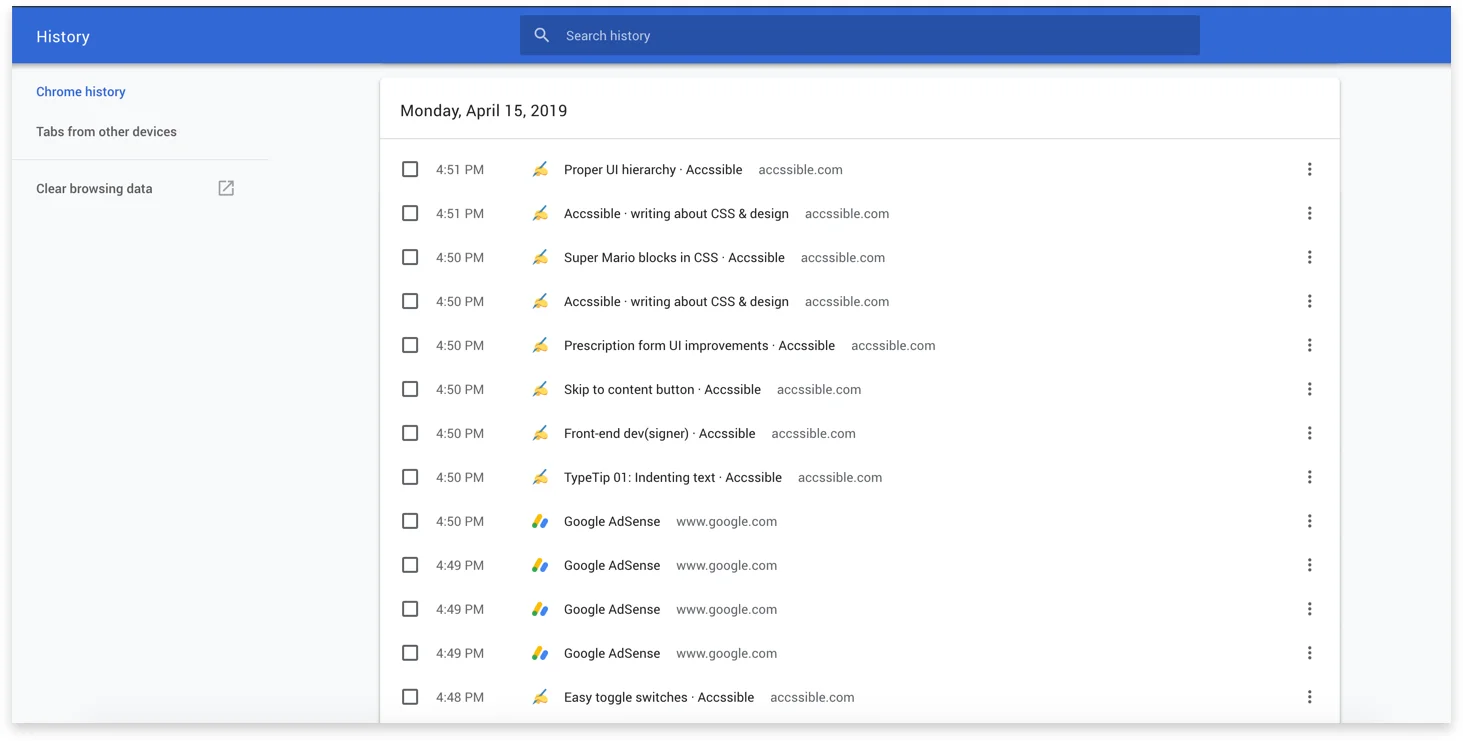Viewport: 1463px width, 741px height.
Task: Open more actions for TypeTip 01: Indenting text
Action: coord(1310,477)
